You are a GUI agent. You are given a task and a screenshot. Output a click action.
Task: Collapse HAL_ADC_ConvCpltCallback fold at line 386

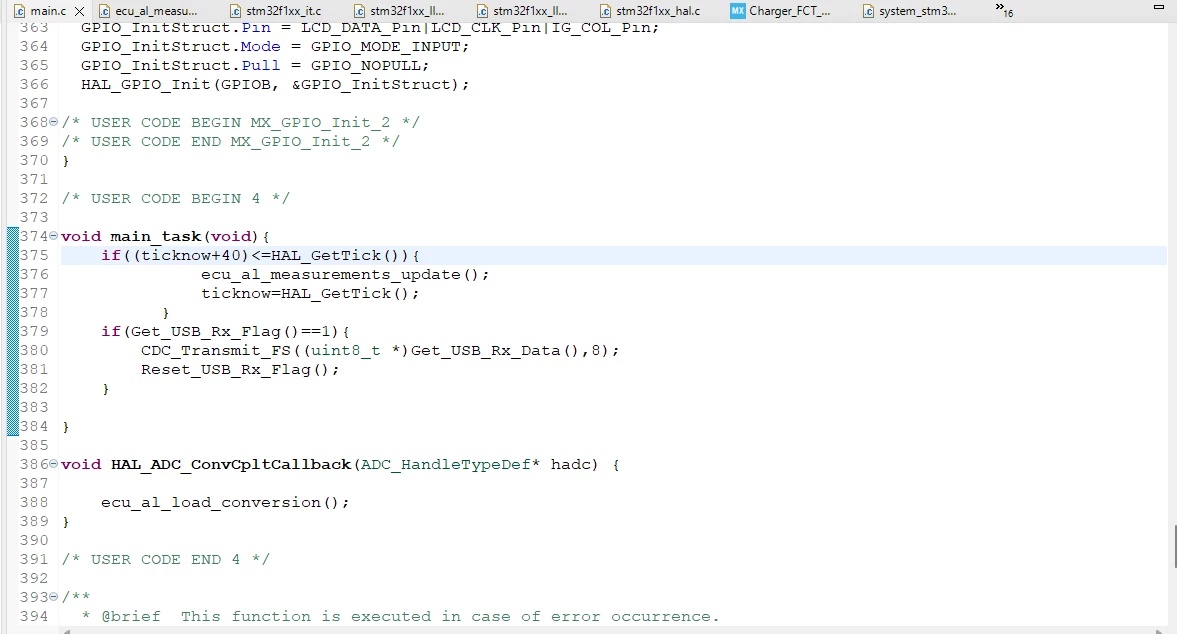click(x=53, y=464)
